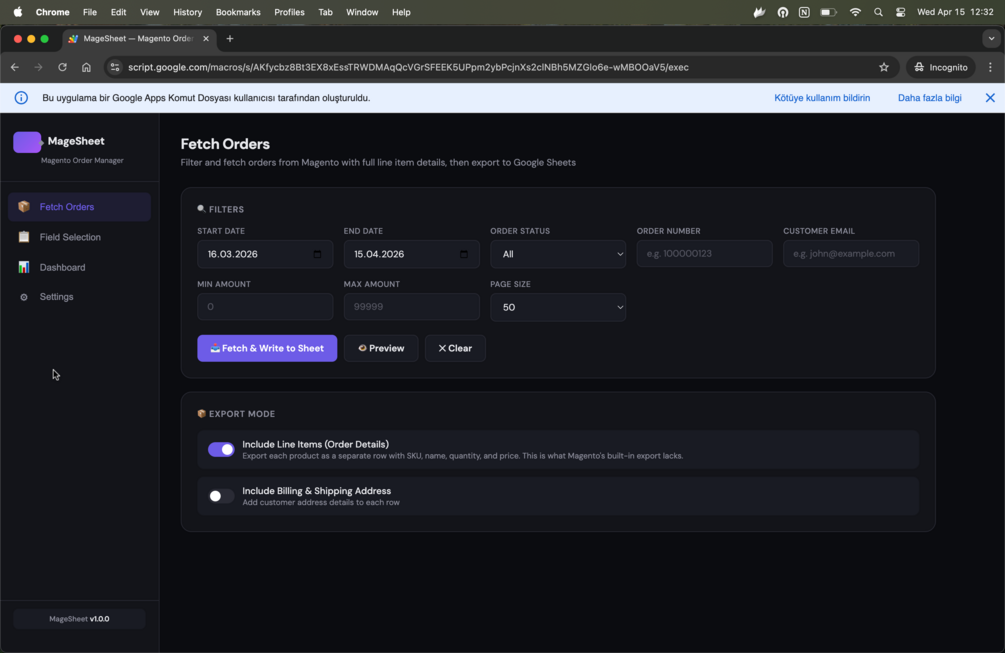Open the View menu

(149, 12)
